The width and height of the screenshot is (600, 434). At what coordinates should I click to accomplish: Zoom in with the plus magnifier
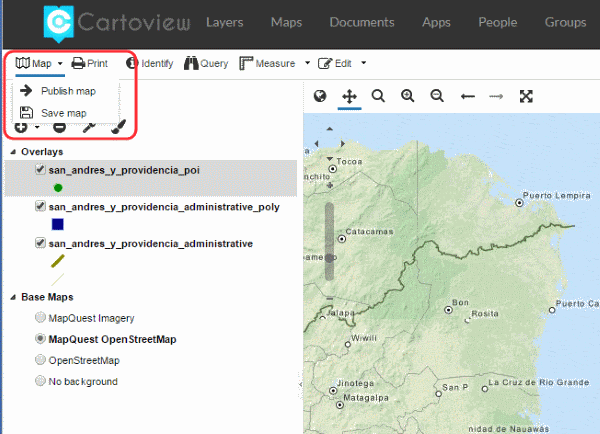point(408,96)
